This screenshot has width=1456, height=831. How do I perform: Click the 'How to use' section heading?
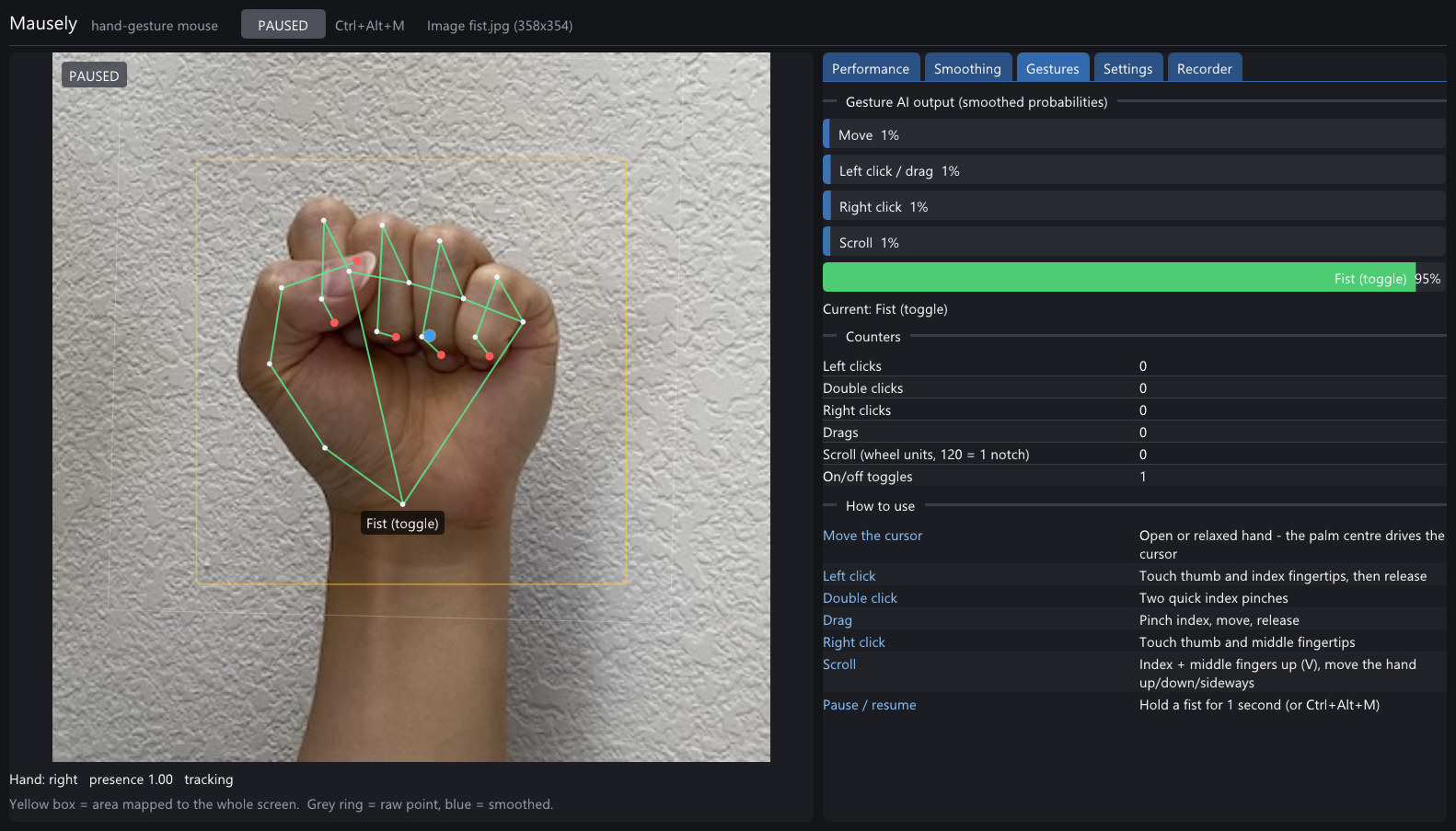pos(881,506)
